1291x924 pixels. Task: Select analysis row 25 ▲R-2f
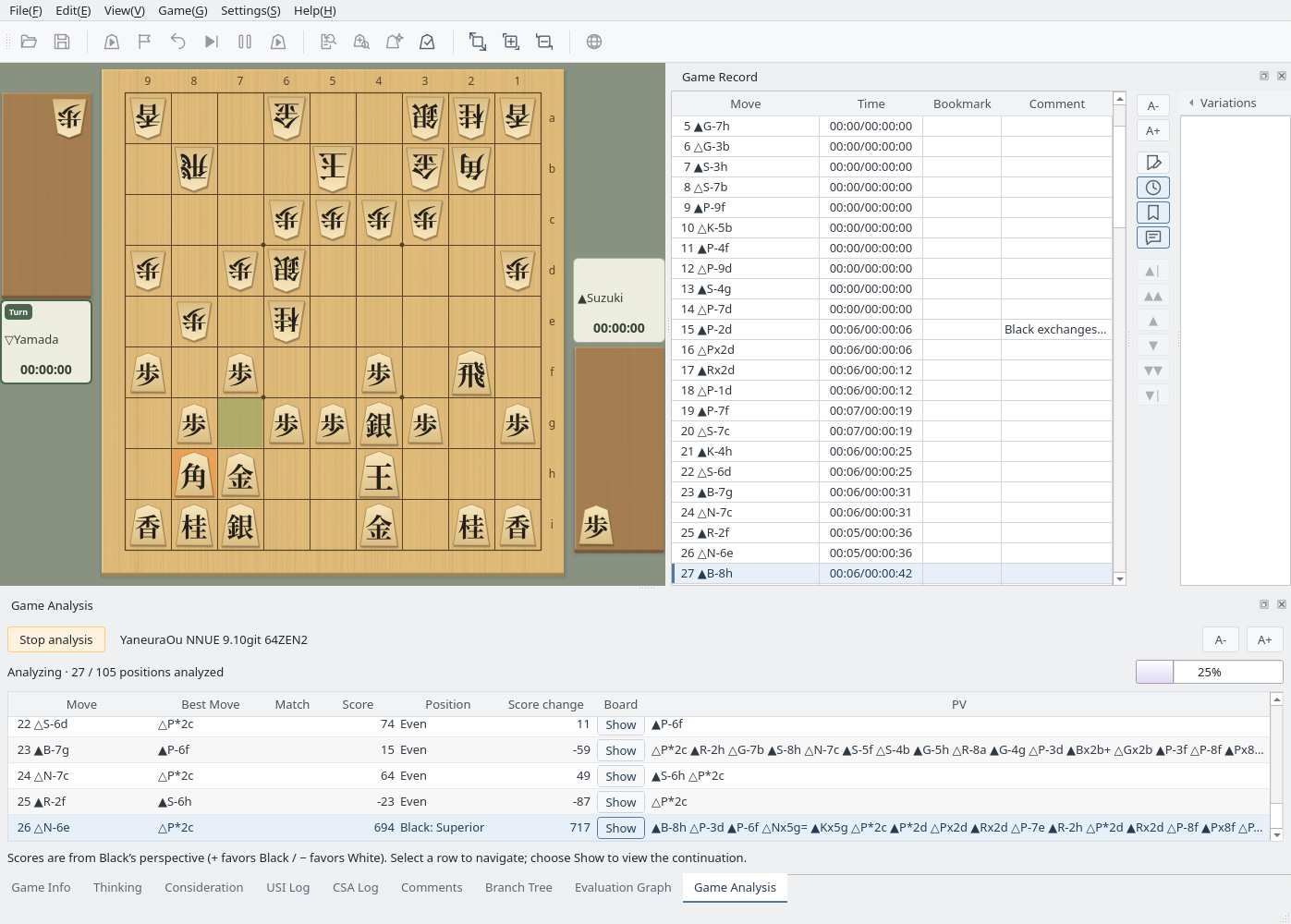point(639,802)
